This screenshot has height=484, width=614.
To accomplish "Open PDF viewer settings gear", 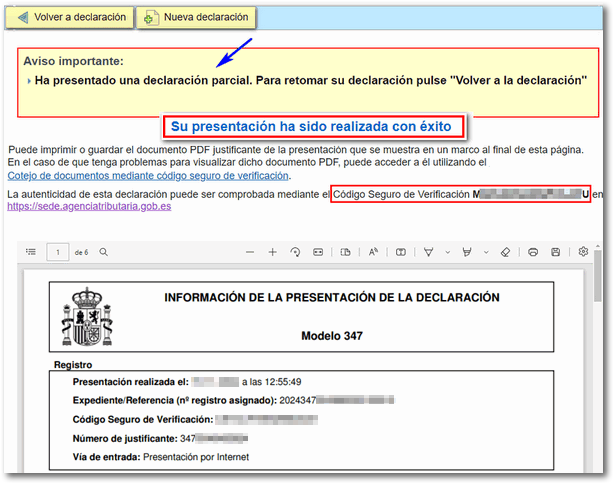I will coord(583,252).
